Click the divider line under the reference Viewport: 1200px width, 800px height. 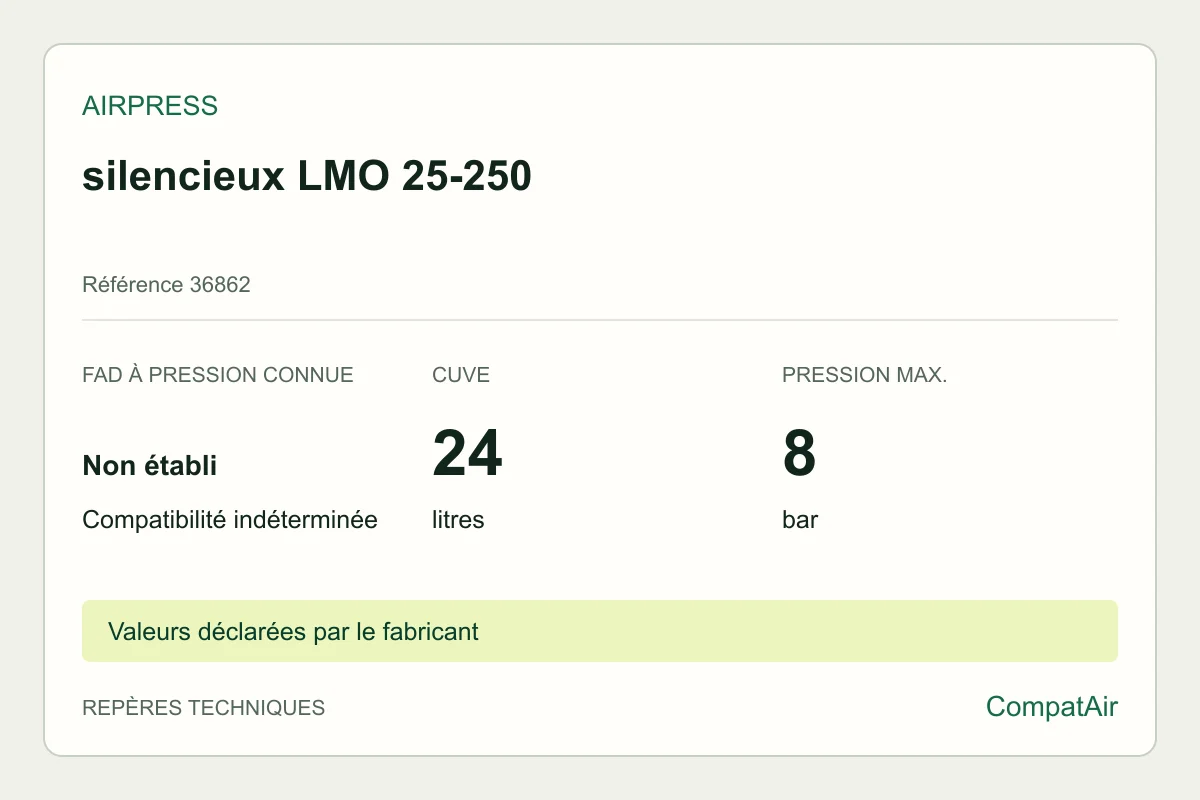pos(600,320)
